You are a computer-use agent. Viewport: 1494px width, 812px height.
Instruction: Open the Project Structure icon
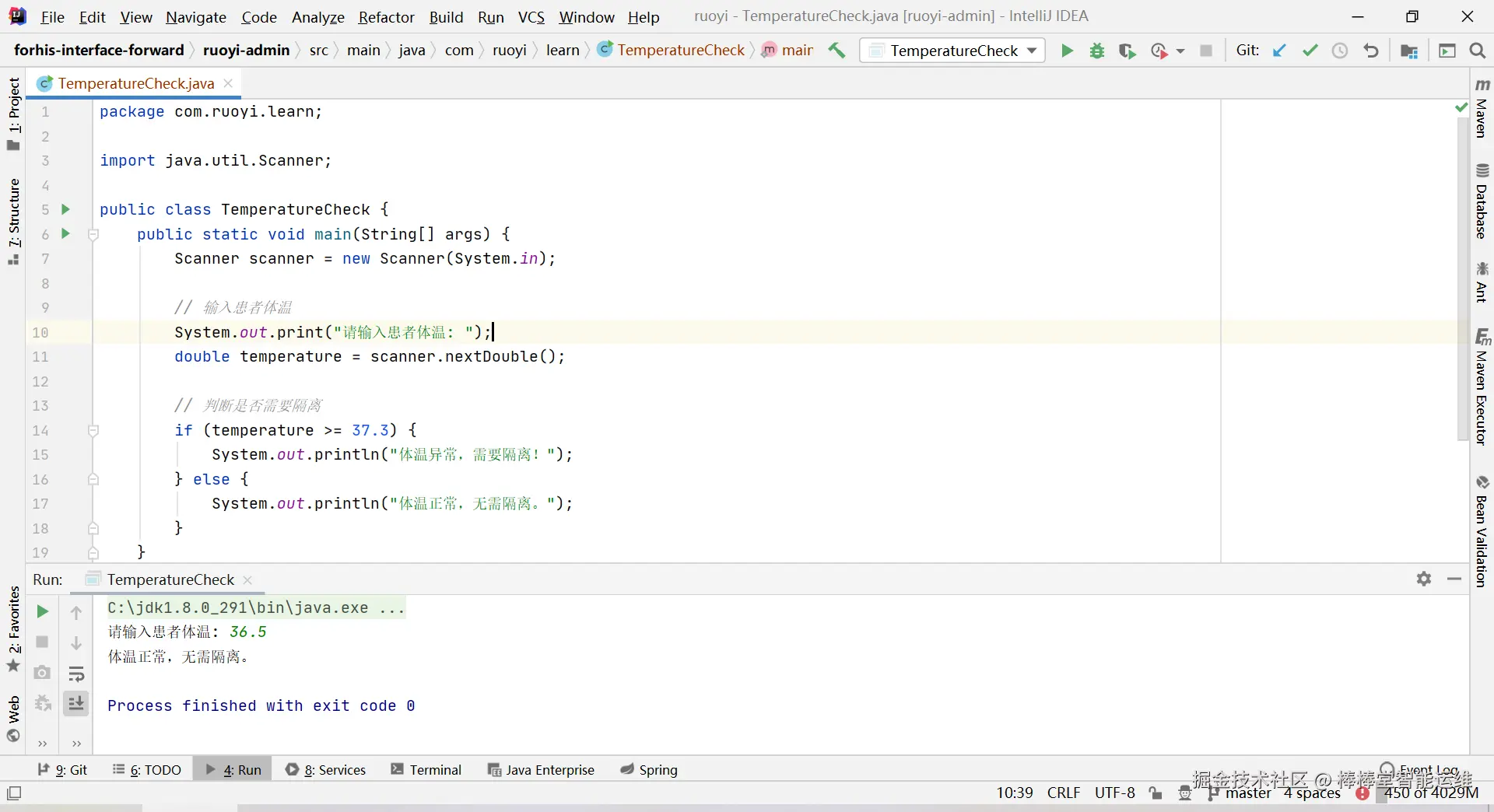pyautogui.click(x=1409, y=51)
